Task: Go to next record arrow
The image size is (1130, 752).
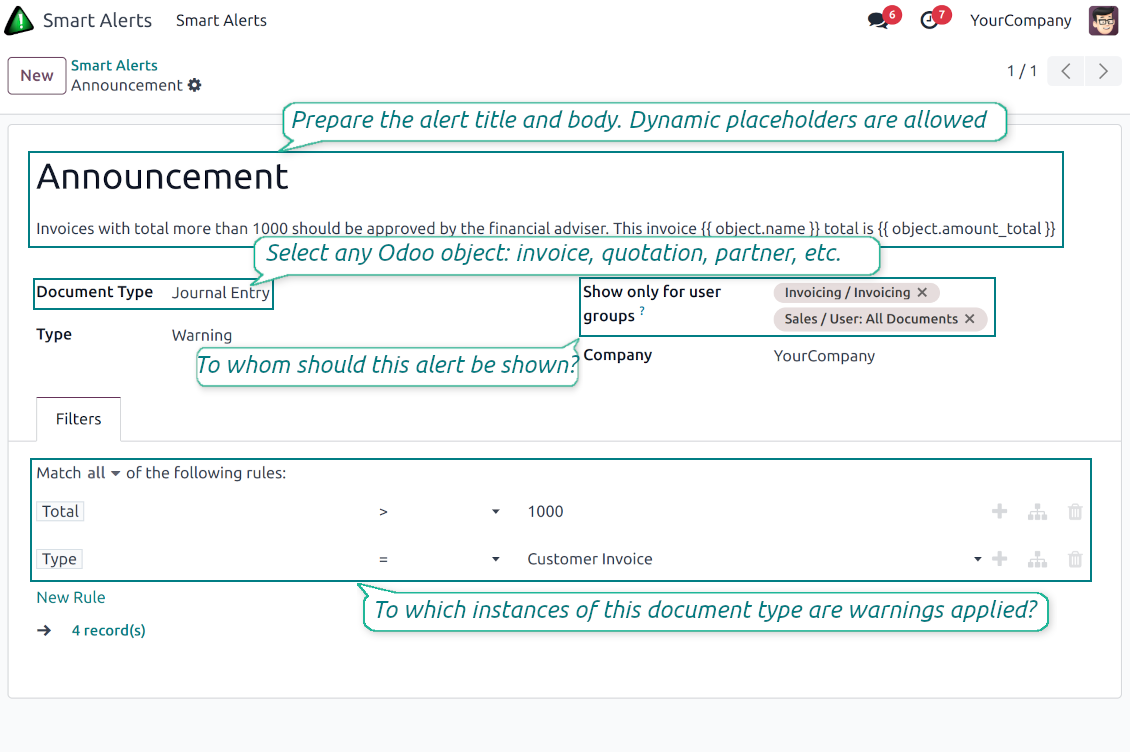Action: pyautogui.click(x=1103, y=71)
